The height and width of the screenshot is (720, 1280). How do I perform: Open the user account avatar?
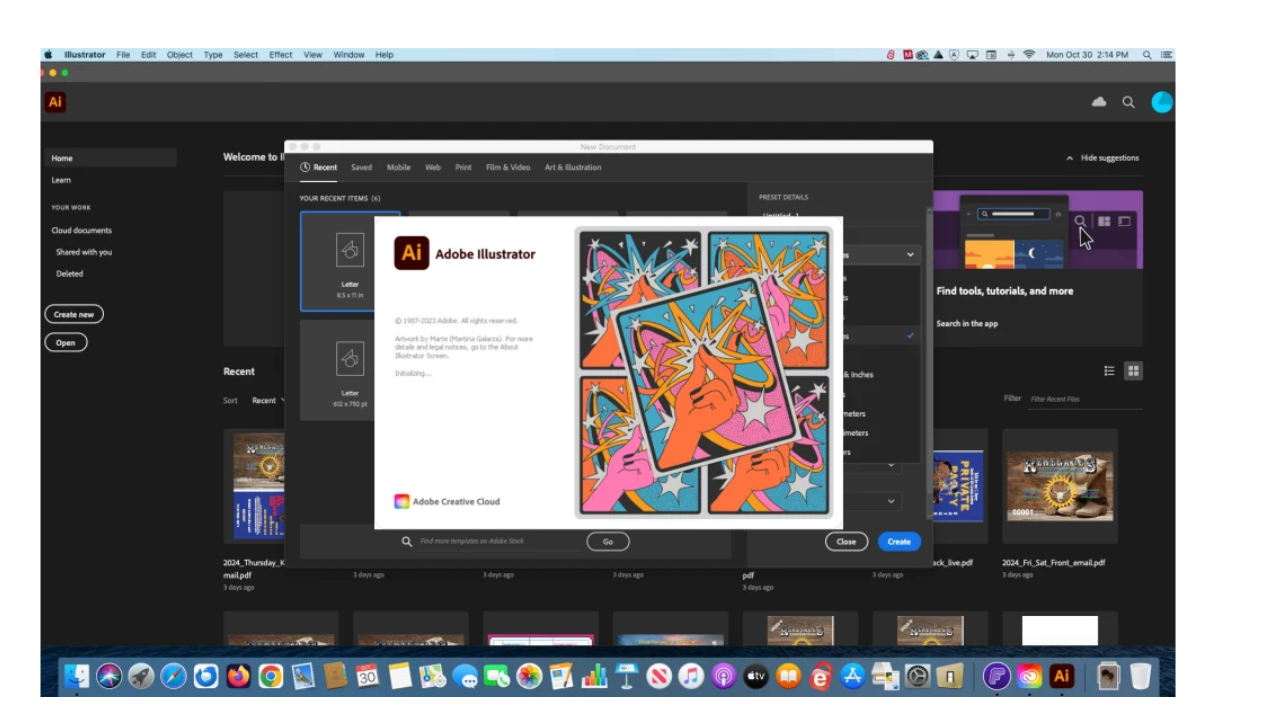coord(1161,102)
